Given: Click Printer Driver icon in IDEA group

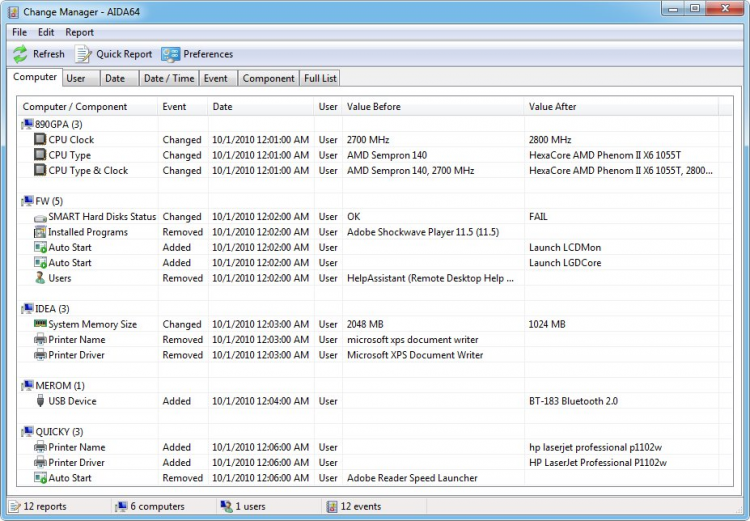Looking at the screenshot, I should [40, 355].
